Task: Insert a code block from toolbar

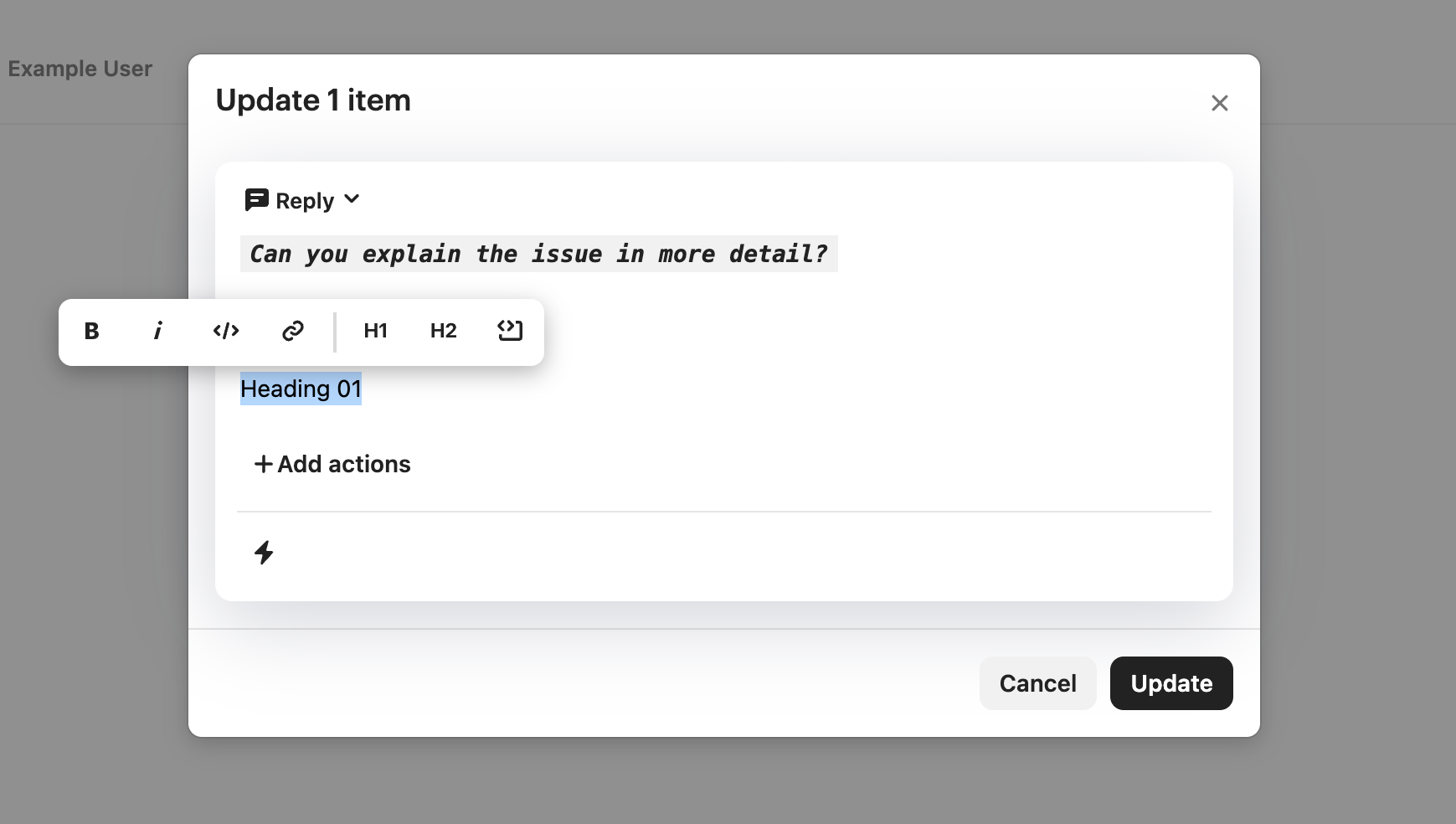Action: (x=510, y=332)
